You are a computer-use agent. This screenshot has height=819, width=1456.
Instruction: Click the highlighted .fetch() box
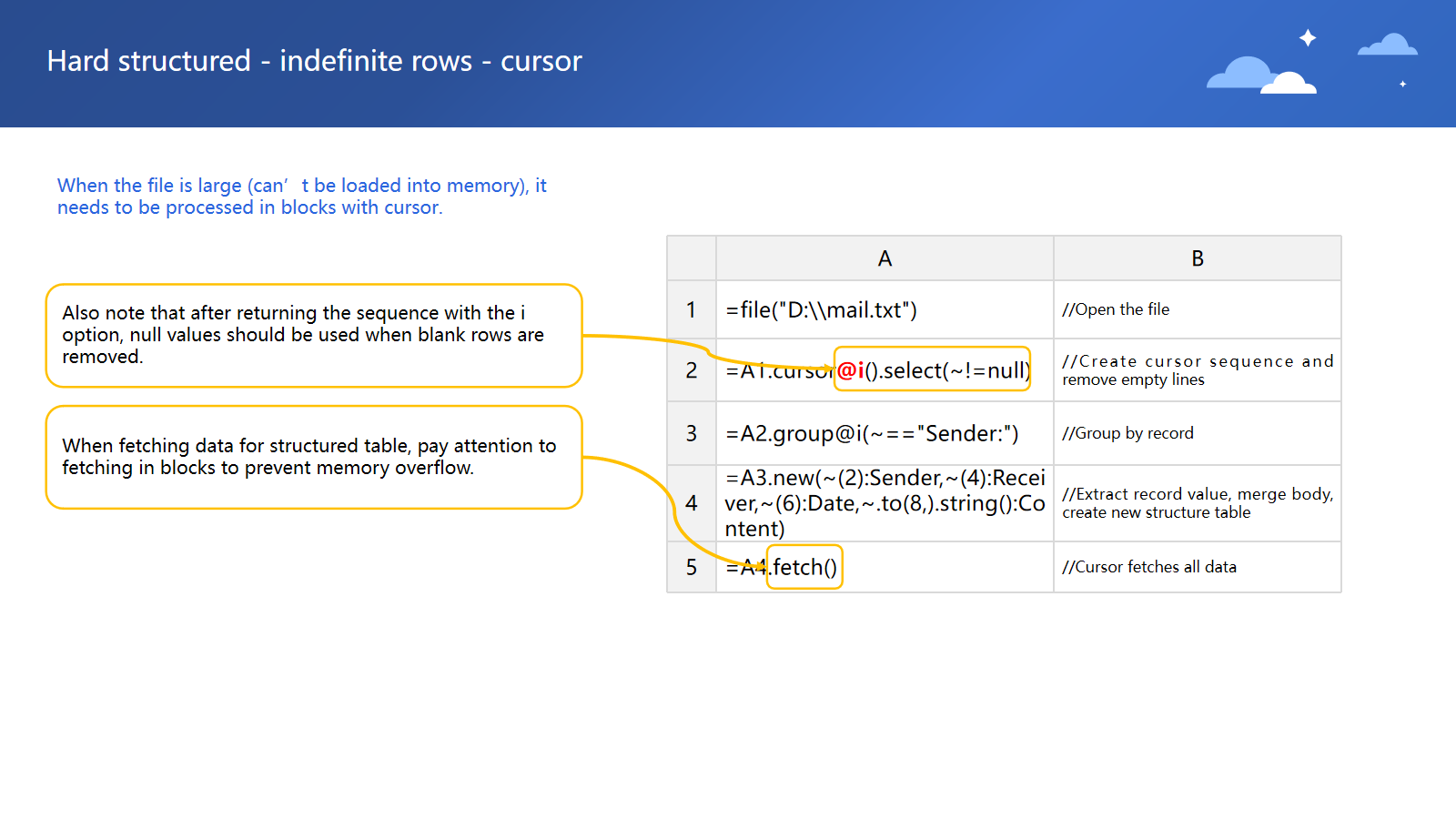[x=804, y=567]
